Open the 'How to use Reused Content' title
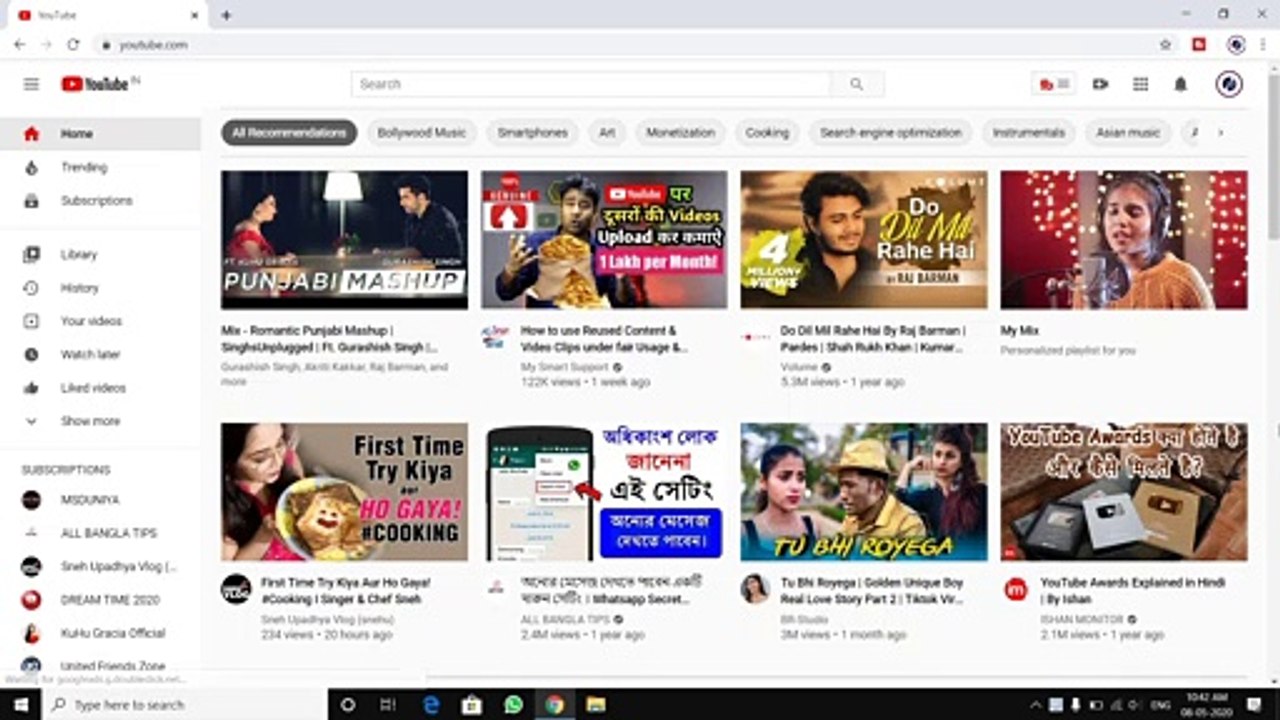1280x720 pixels. (x=604, y=339)
